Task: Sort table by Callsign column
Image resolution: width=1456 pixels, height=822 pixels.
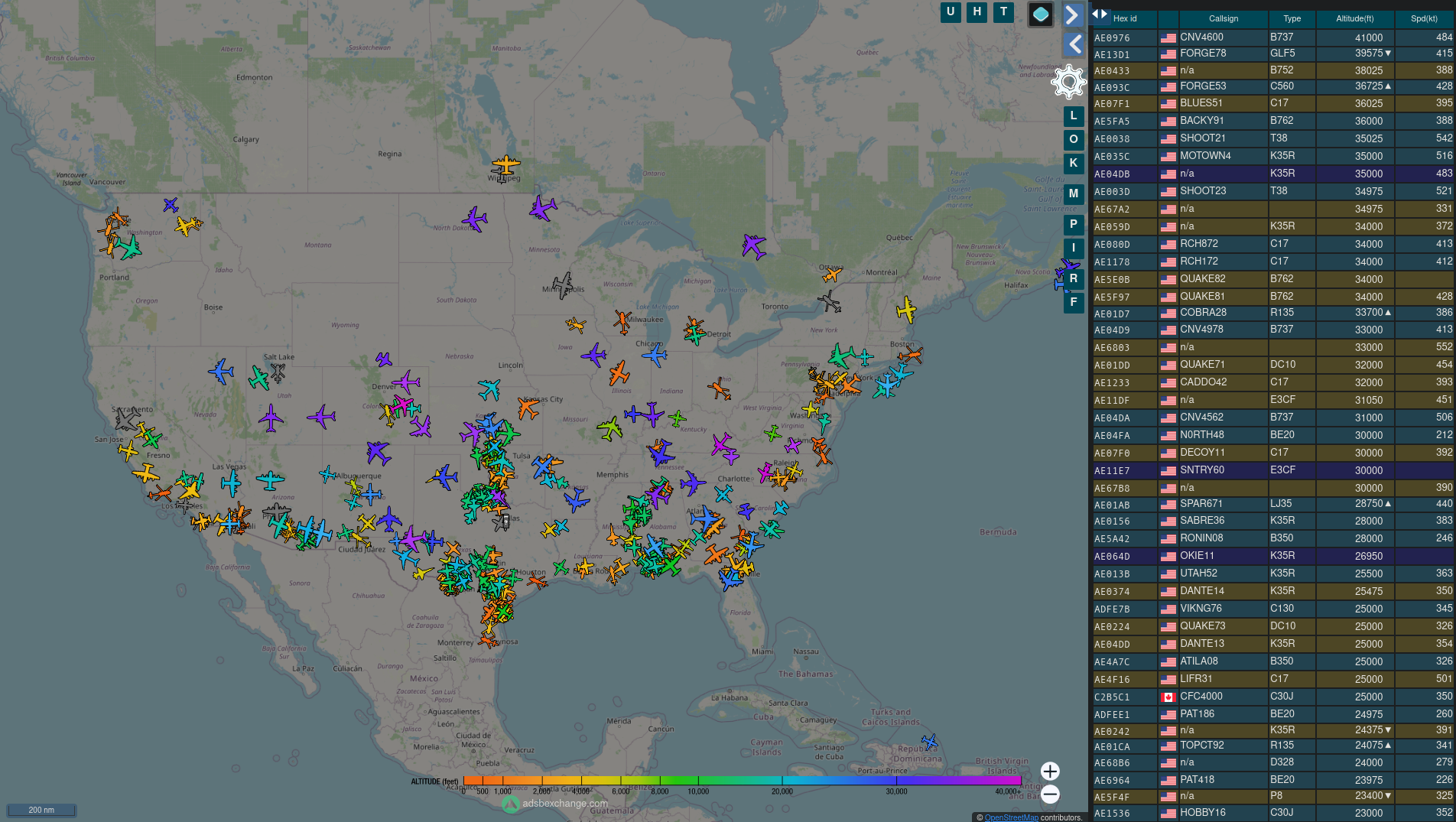Action: coord(1223,18)
